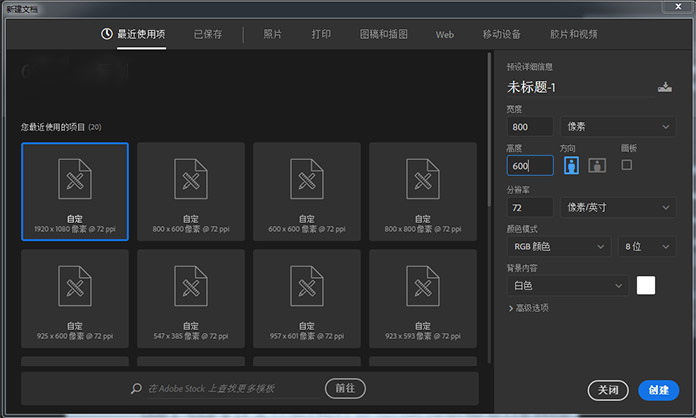This screenshot has height=418, width=696.
Task: Close the 新建文档 dialog window
Action: click(678, 6)
